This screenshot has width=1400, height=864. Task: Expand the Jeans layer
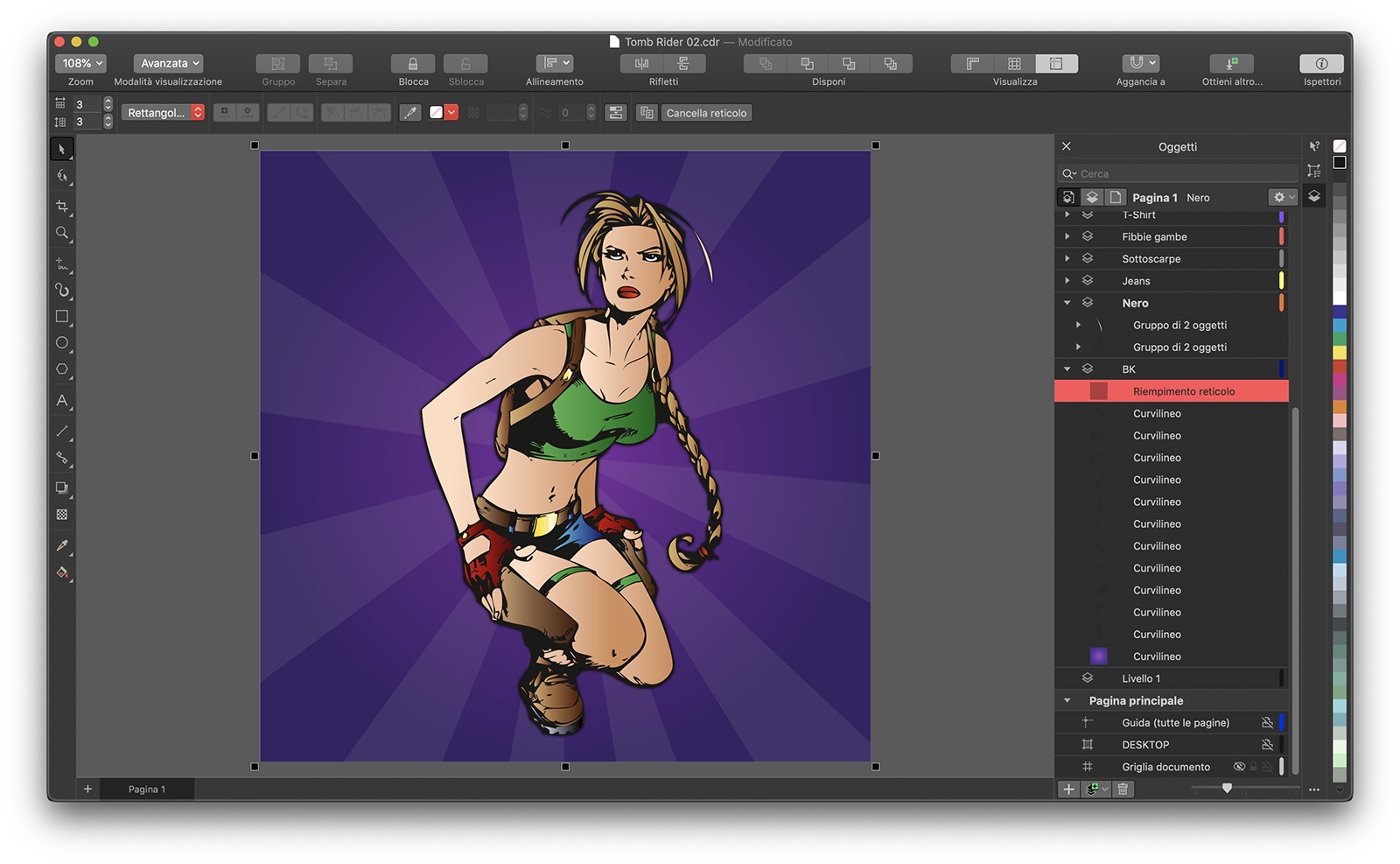click(1067, 281)
